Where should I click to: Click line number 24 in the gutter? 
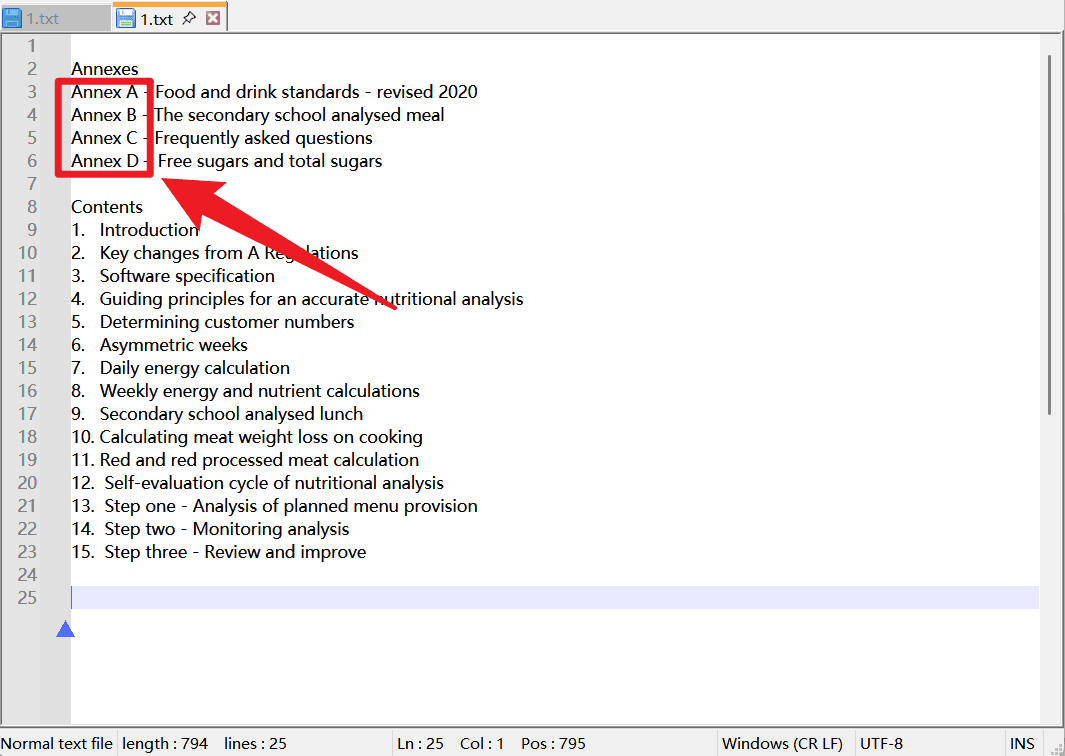point(28,575)
